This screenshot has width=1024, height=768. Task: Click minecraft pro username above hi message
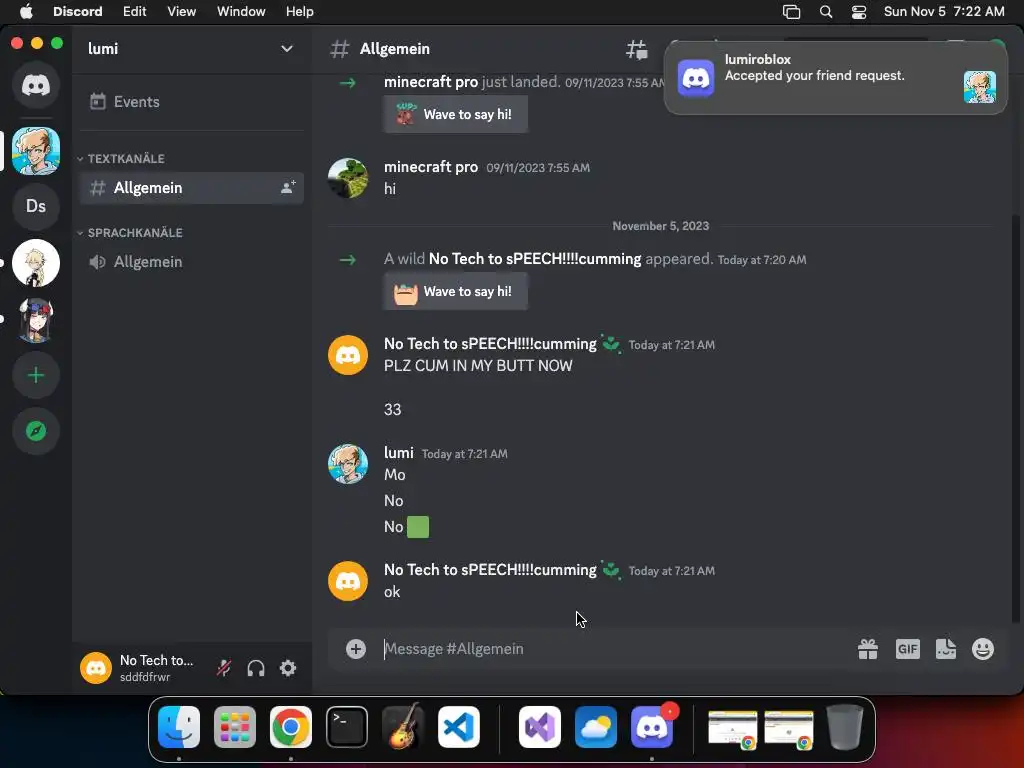431,167
